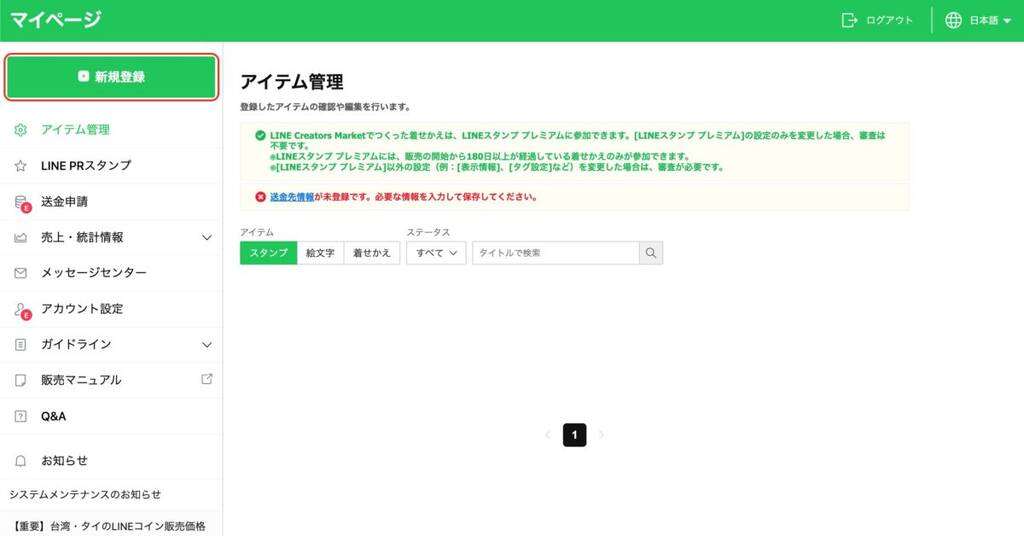Switch to the 絵文字 tab
Viewport: 1024px width, 536px height.
point(320,253)
